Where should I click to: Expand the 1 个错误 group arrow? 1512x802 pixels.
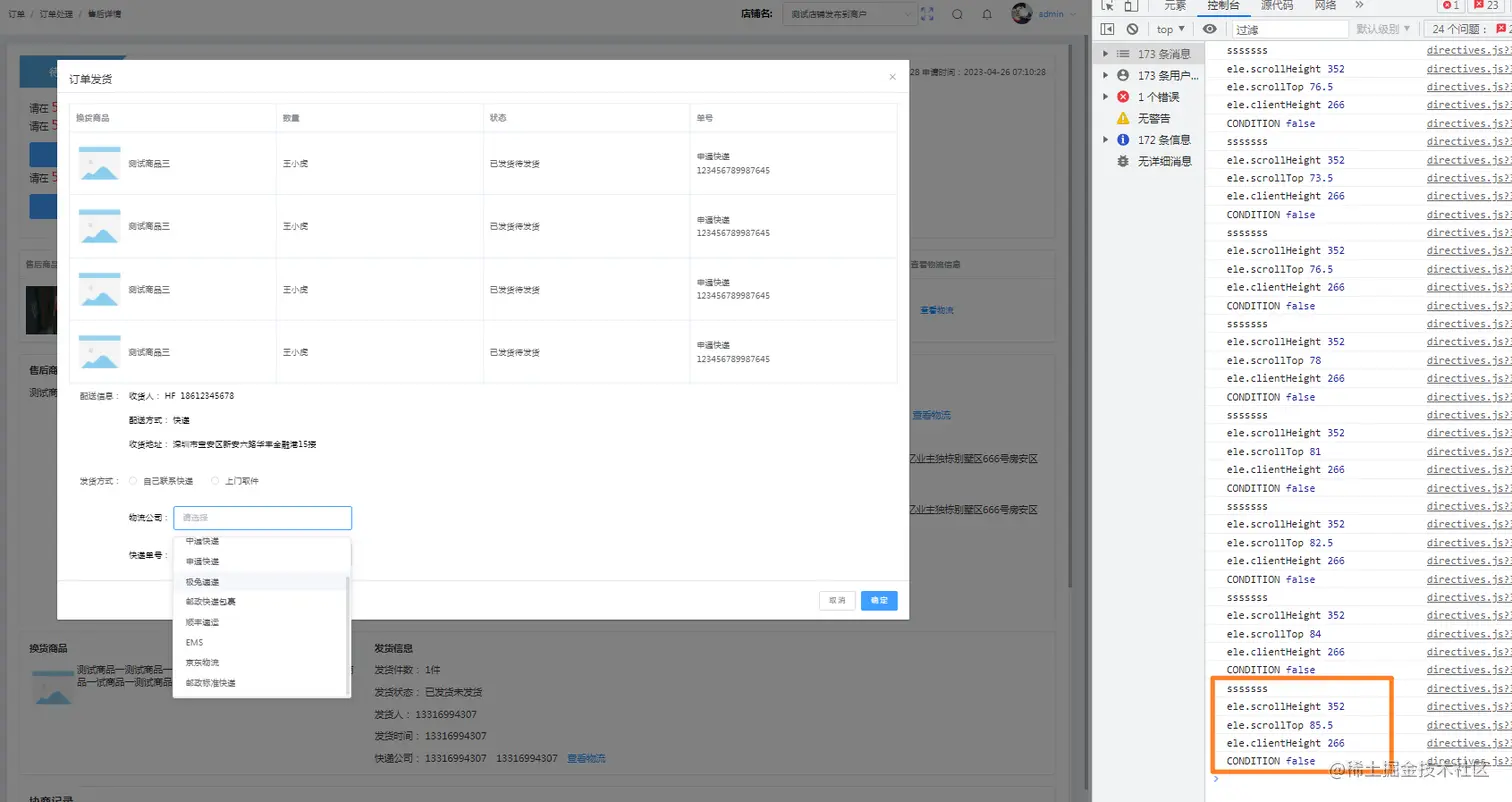click(x=1105, y=97)
